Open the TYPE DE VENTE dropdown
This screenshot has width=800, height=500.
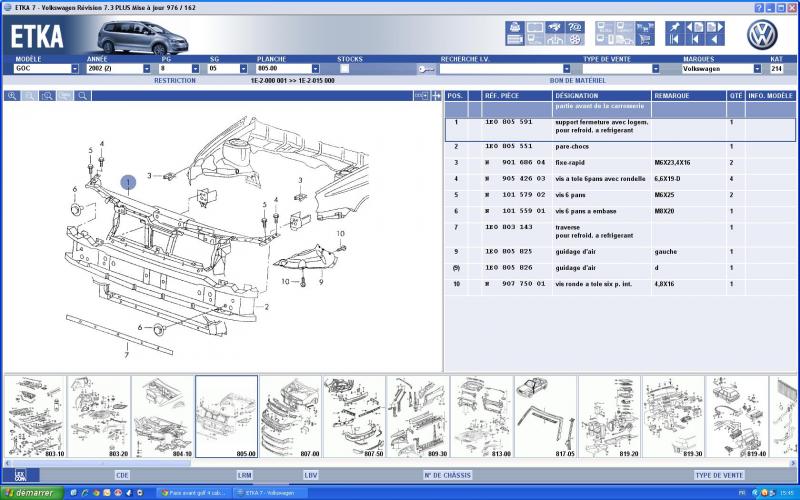tap(656, 68)
